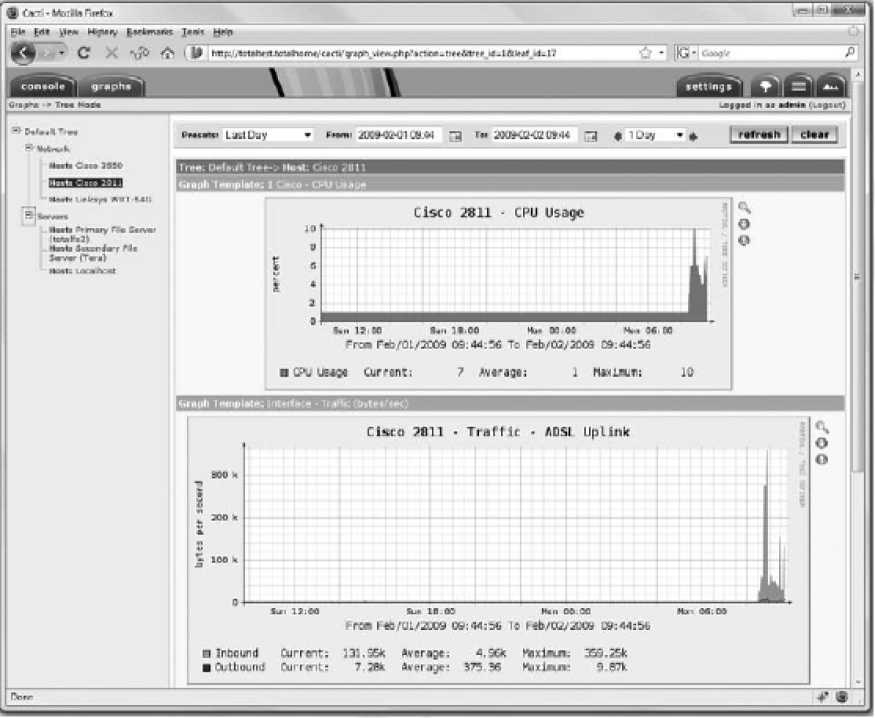Collapse the Default Tree node
The width and height of the screenshot is (875, 718).
(16, 131)
